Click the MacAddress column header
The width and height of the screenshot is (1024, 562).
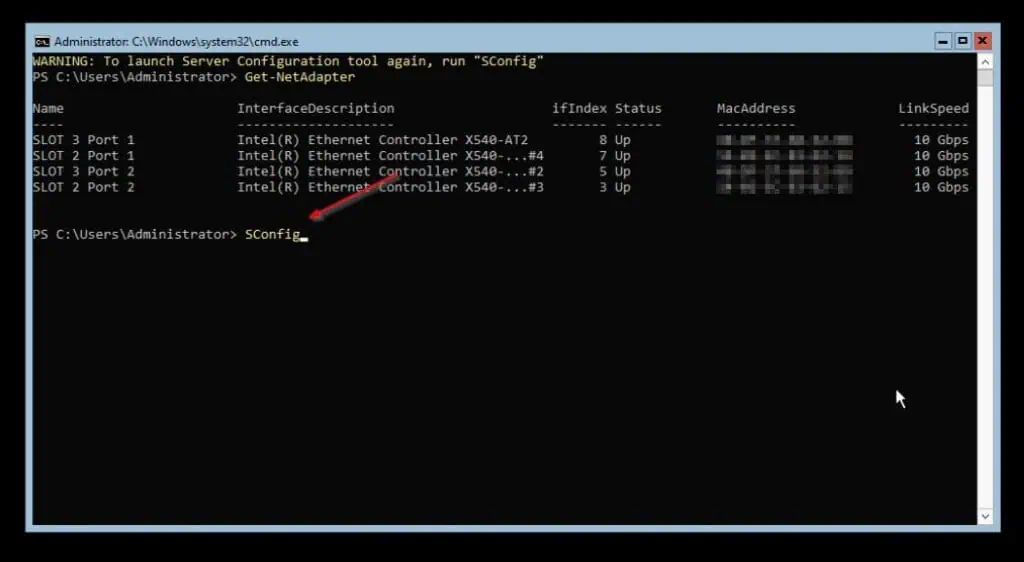[x=755, y=108]
